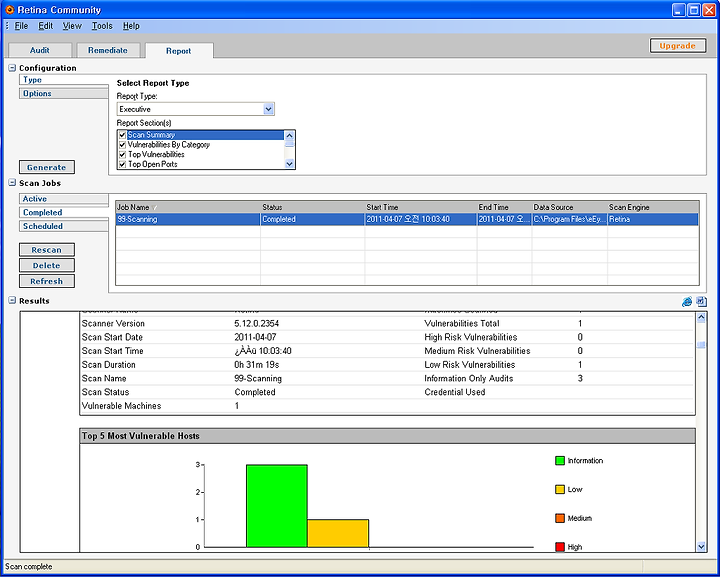This screenshot has height=577, width=720.
Task: Show Scheduled scan jobs
Action: click(64, 226)
